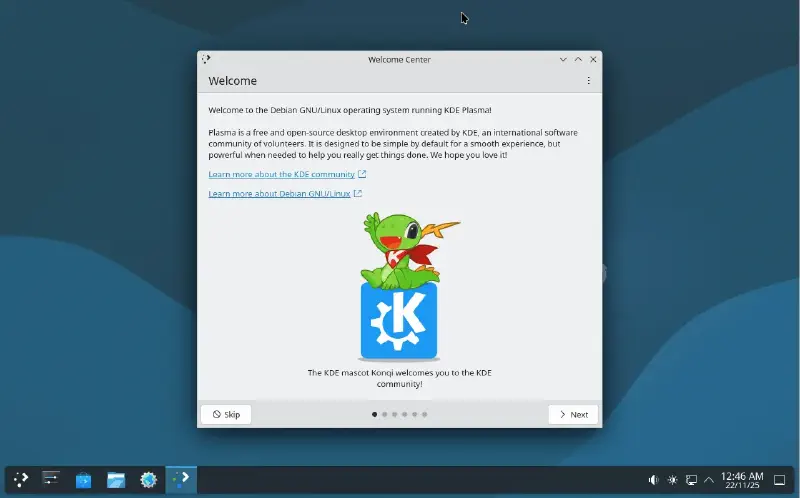Click the gear-shaped settings icon in taskbar
This screenshot has height=498, width=800.
(148, 480)
